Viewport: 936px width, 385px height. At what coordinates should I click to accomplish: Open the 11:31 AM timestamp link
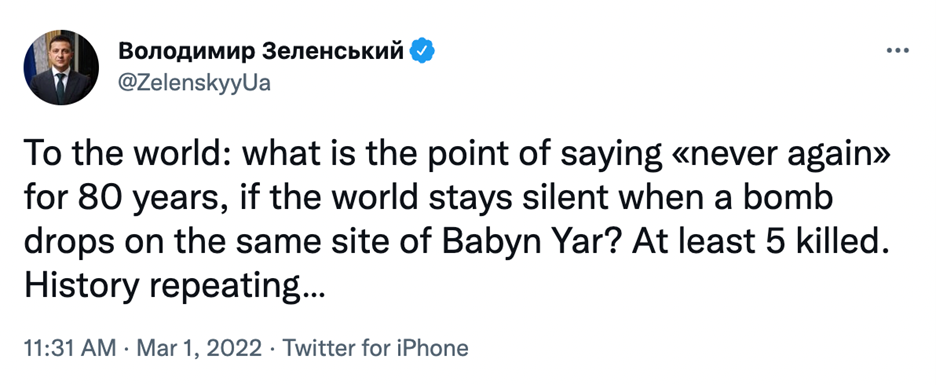pyautogui.click(x=70, y=347)
